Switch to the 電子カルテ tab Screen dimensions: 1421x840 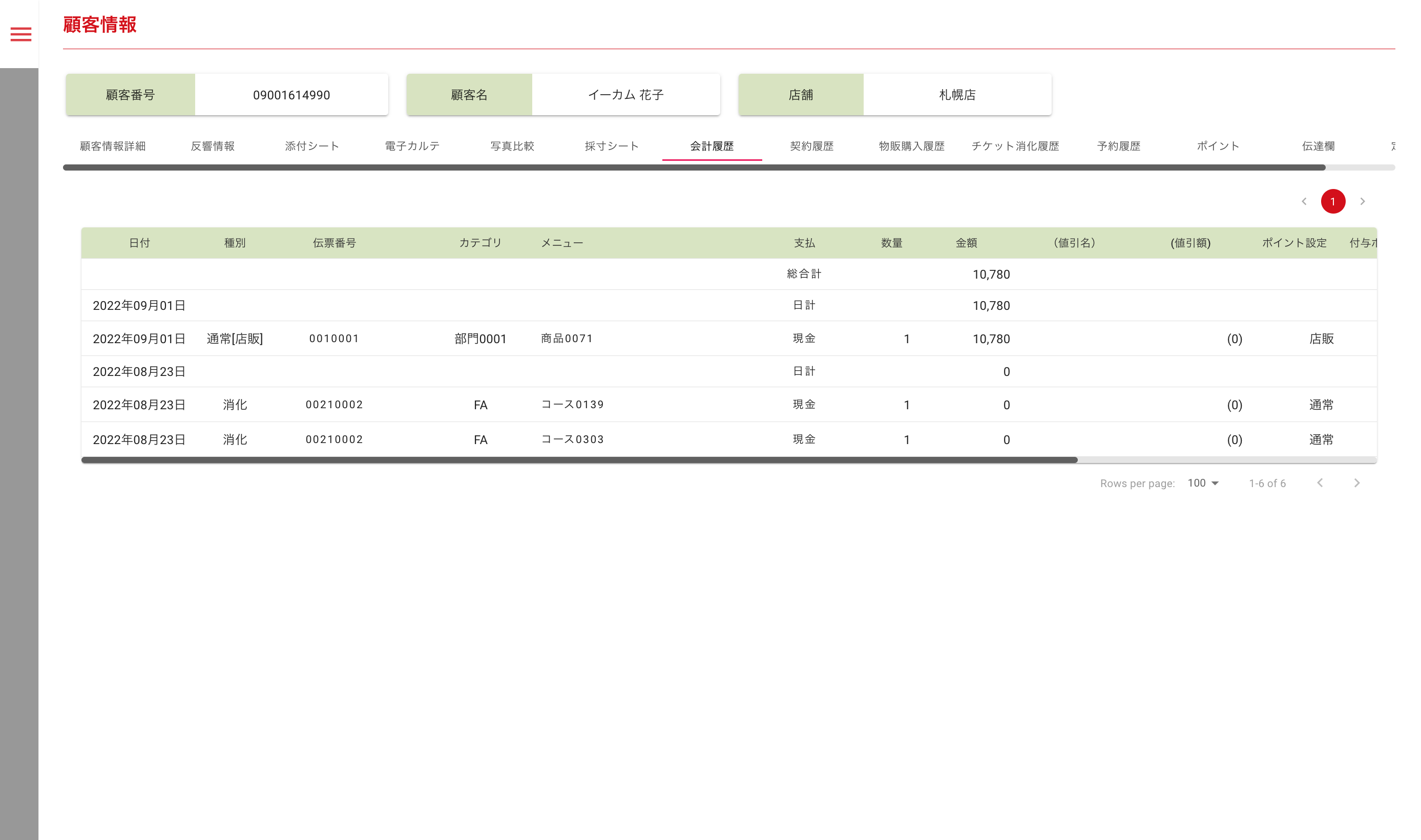point(412,146)
